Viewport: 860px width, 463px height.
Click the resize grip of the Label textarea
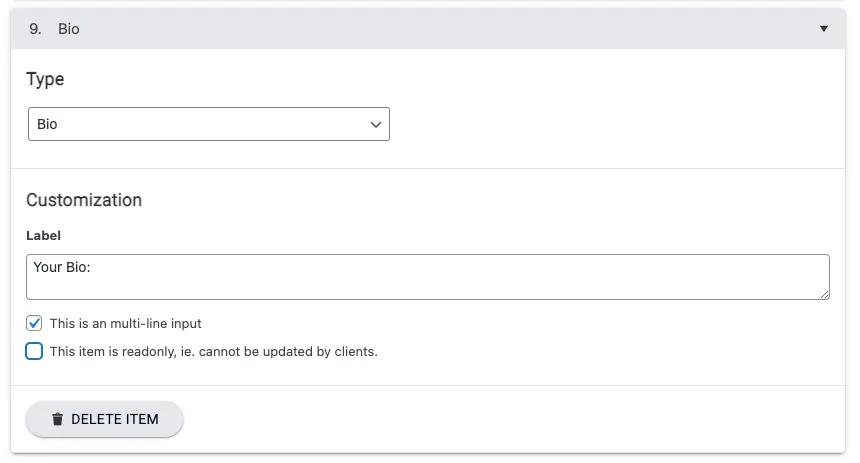click(x=824, y=294)
